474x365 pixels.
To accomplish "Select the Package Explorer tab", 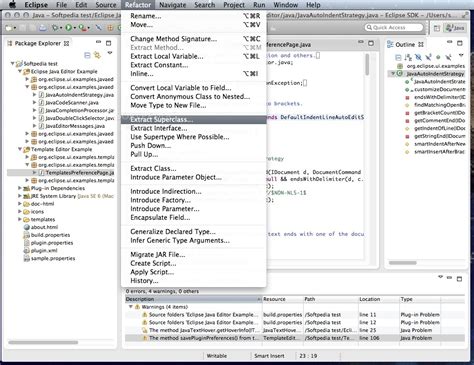I will (38, 43).
